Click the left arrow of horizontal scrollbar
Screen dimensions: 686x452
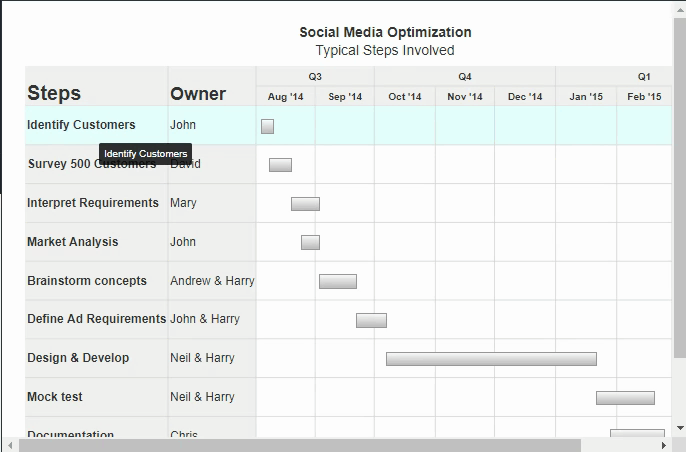pyautogui.click(x=10, y=445)
